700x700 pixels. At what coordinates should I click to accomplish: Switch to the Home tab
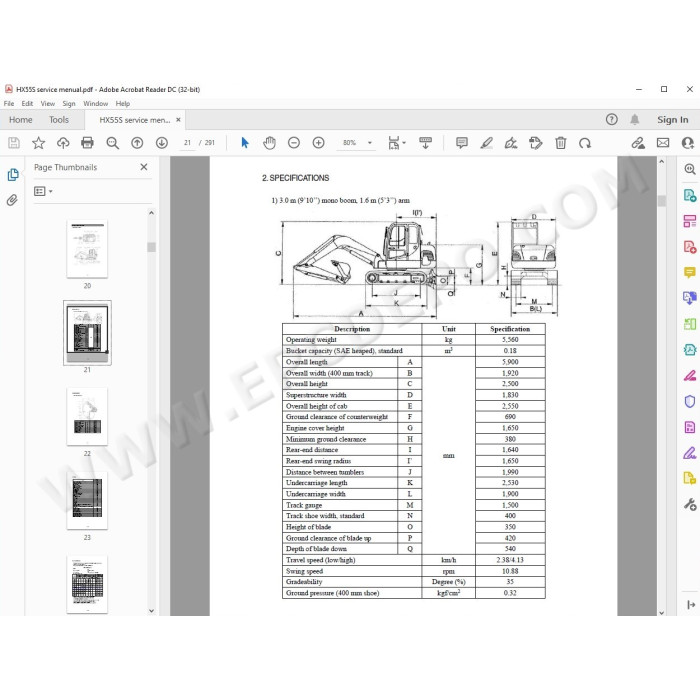click(x=21, y=120)
